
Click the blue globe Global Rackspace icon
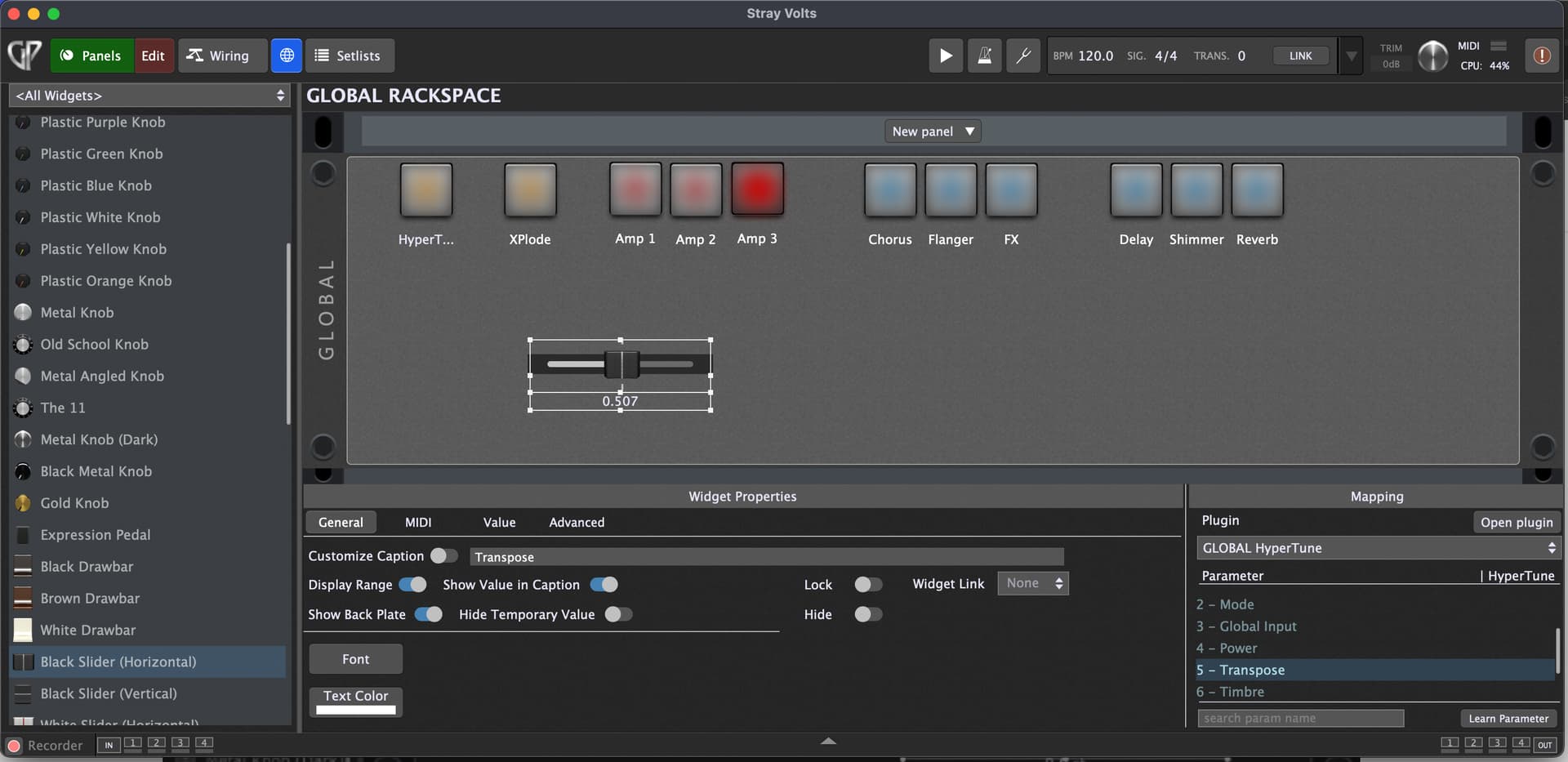[x=287, y=56]
